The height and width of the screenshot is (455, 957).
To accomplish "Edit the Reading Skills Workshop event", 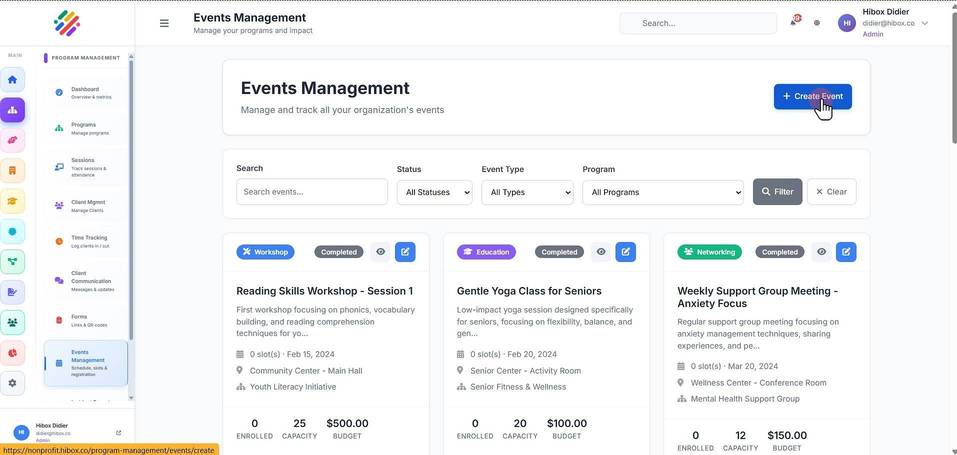I will pos(405,252).
